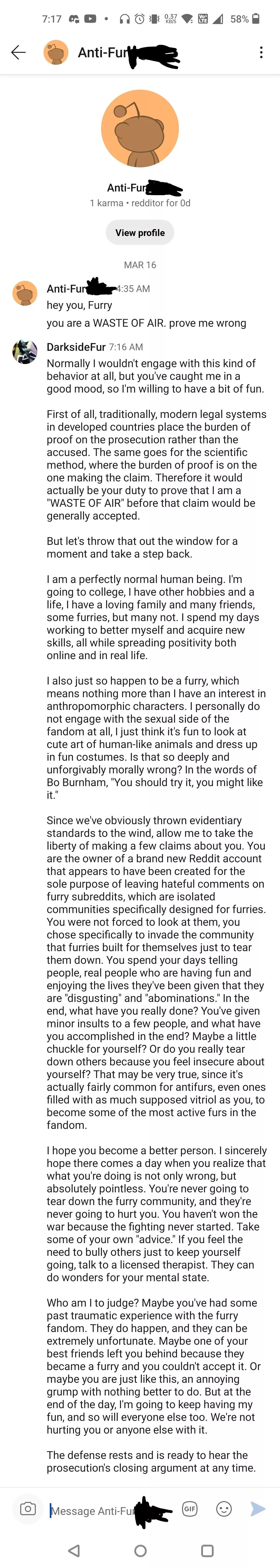Tap "The defense rests" closing paragraph

pos(151,1461)
